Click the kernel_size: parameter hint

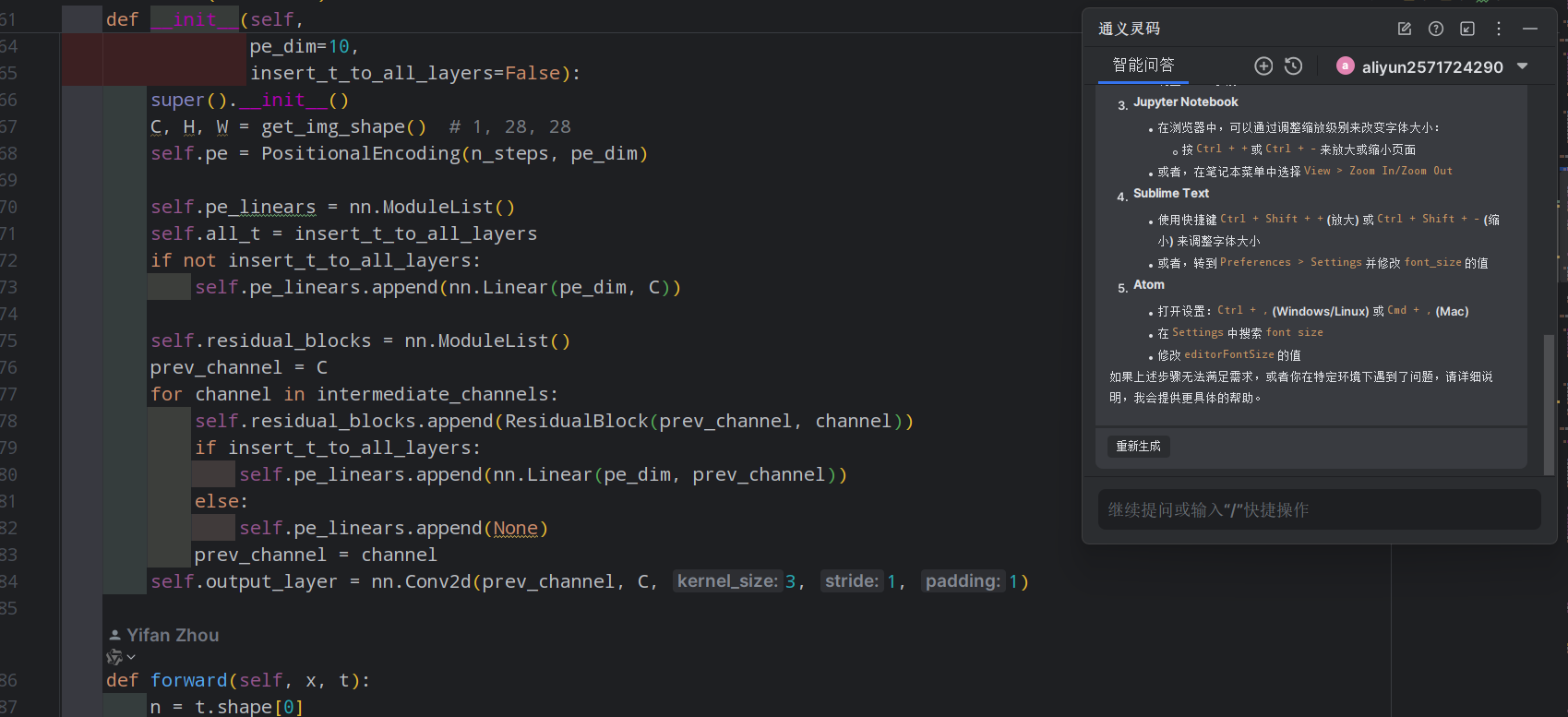coord(728,580)
